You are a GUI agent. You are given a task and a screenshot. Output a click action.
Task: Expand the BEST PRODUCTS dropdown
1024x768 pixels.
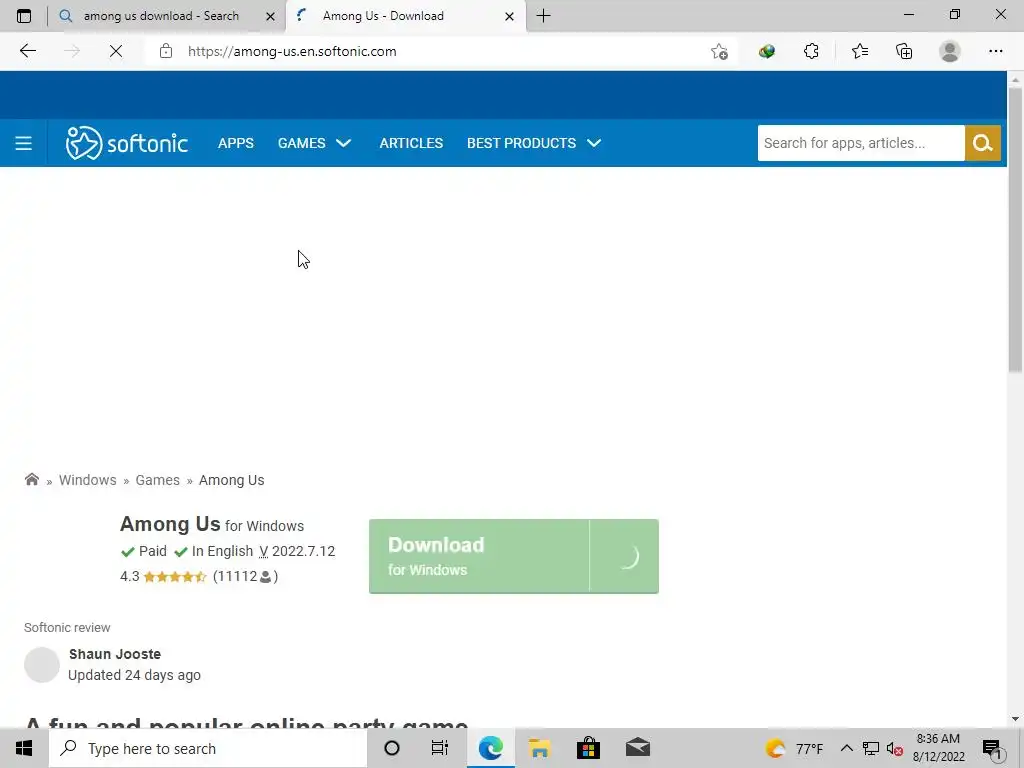click(x=534, y=143)
